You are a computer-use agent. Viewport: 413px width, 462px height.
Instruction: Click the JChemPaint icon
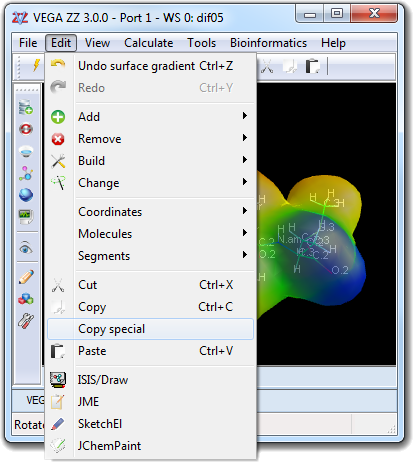58,445
